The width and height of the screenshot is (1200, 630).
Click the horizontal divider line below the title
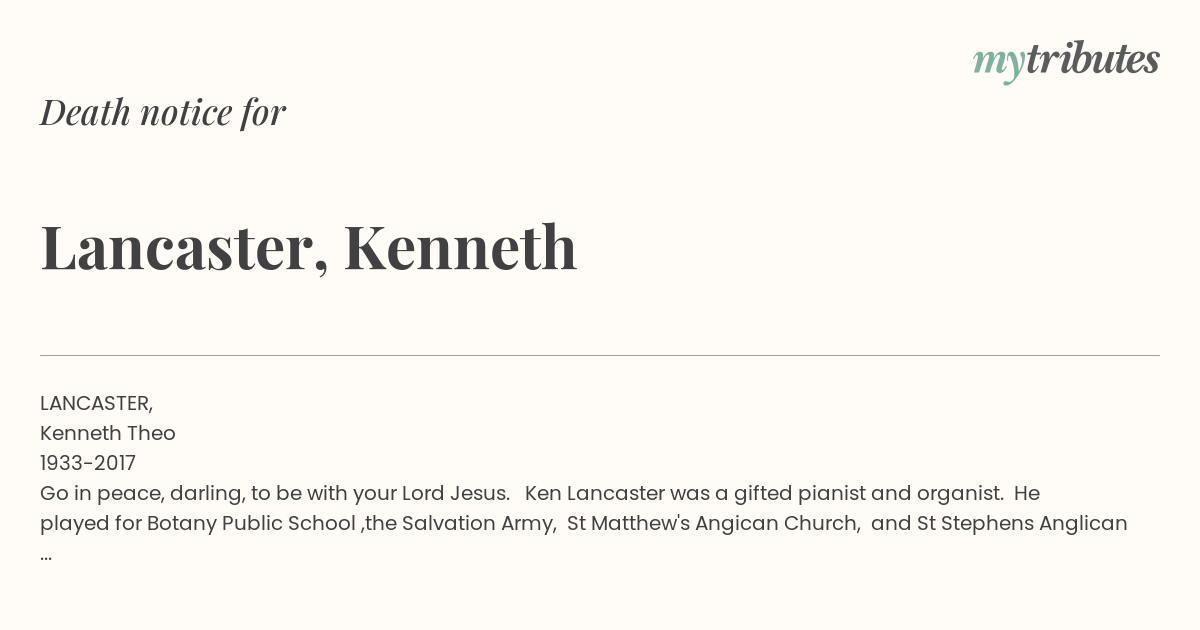(600, 355)
